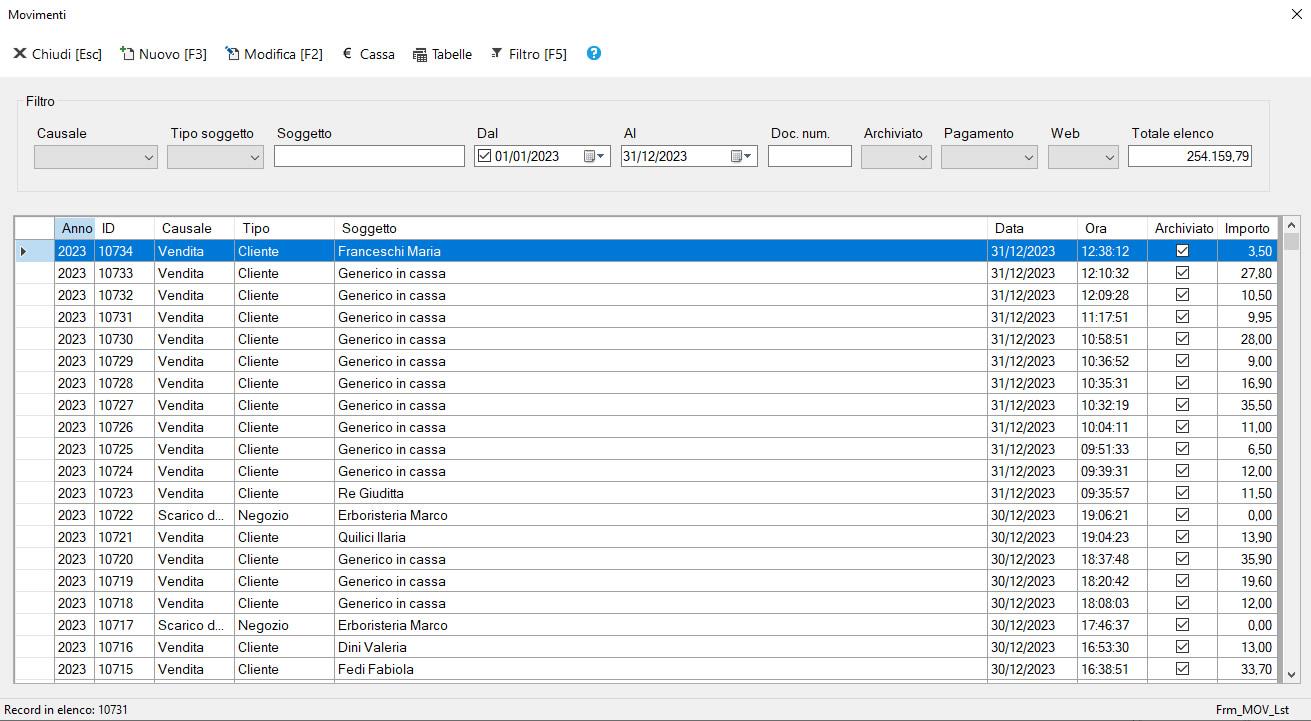Viewport: 1311px width, 721px height.
Task: Click the blue help question mark icon
Action: click(x=594, y=53)
